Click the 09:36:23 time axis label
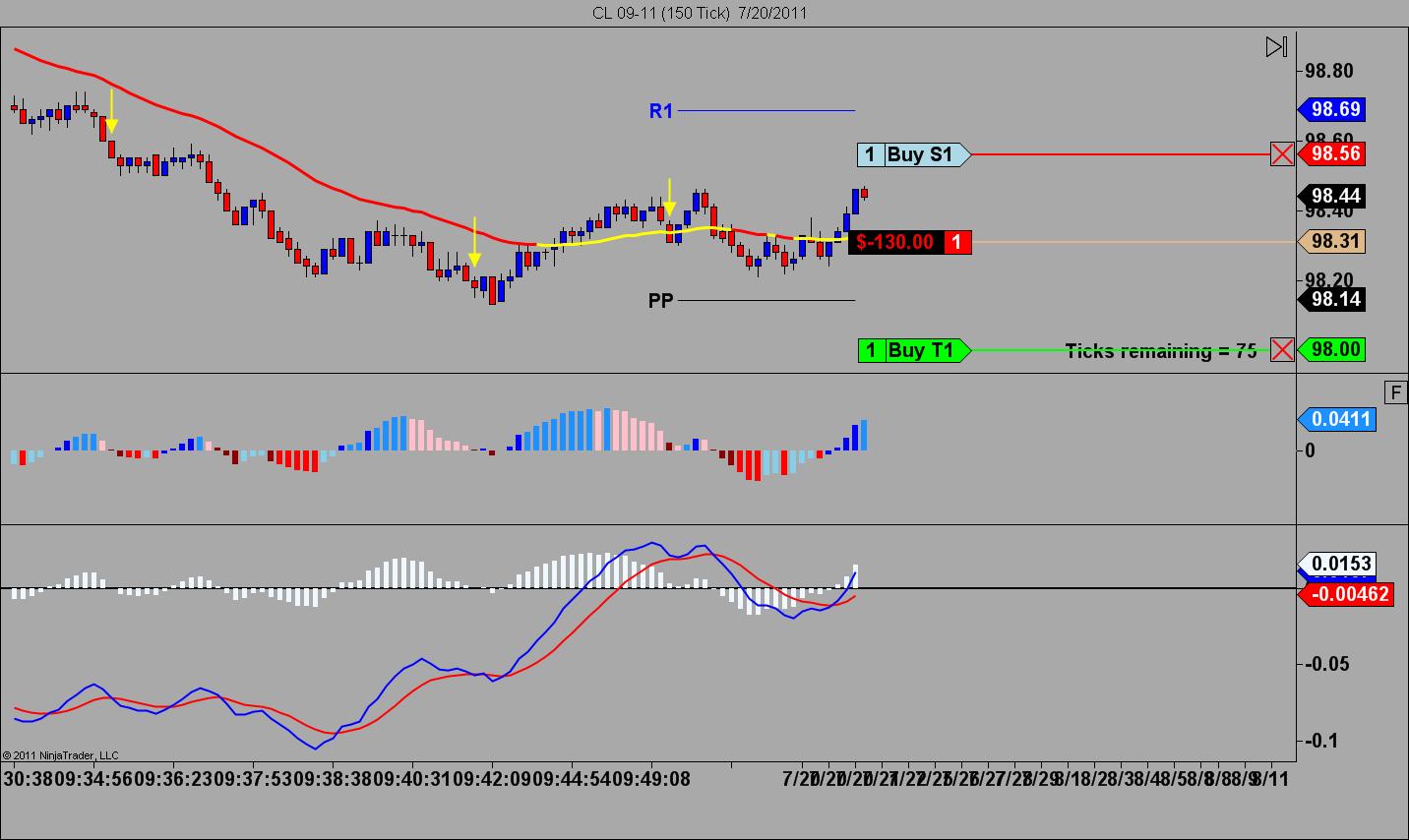 [x=173, y=779]
